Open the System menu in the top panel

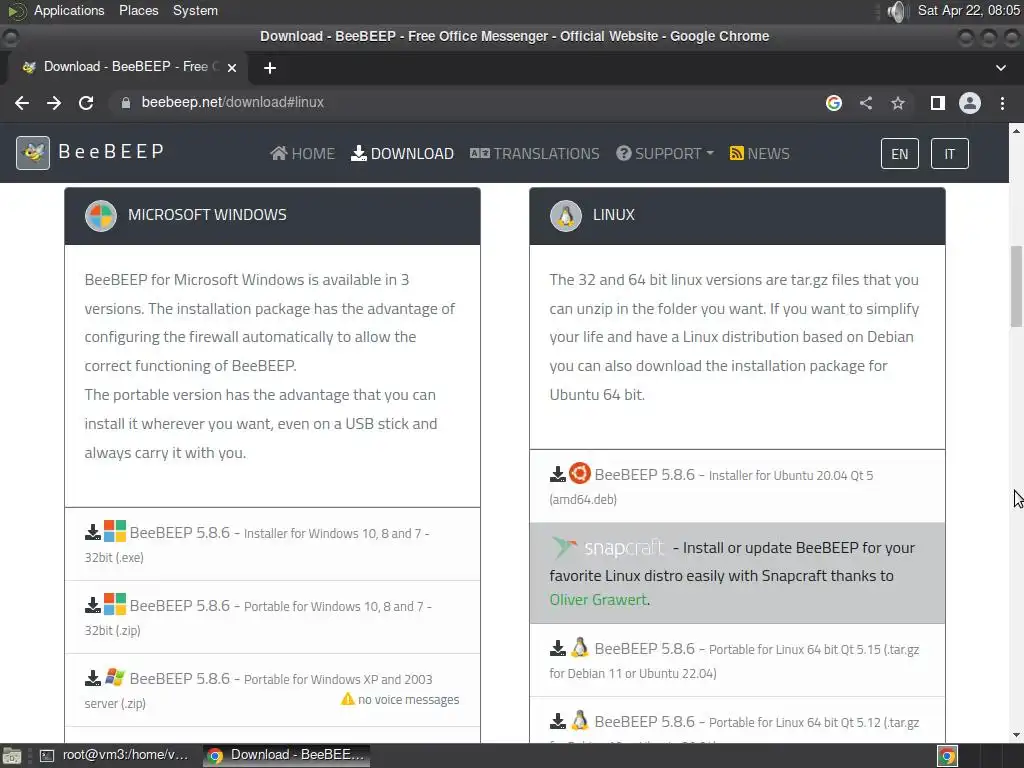tap(195, 10)
